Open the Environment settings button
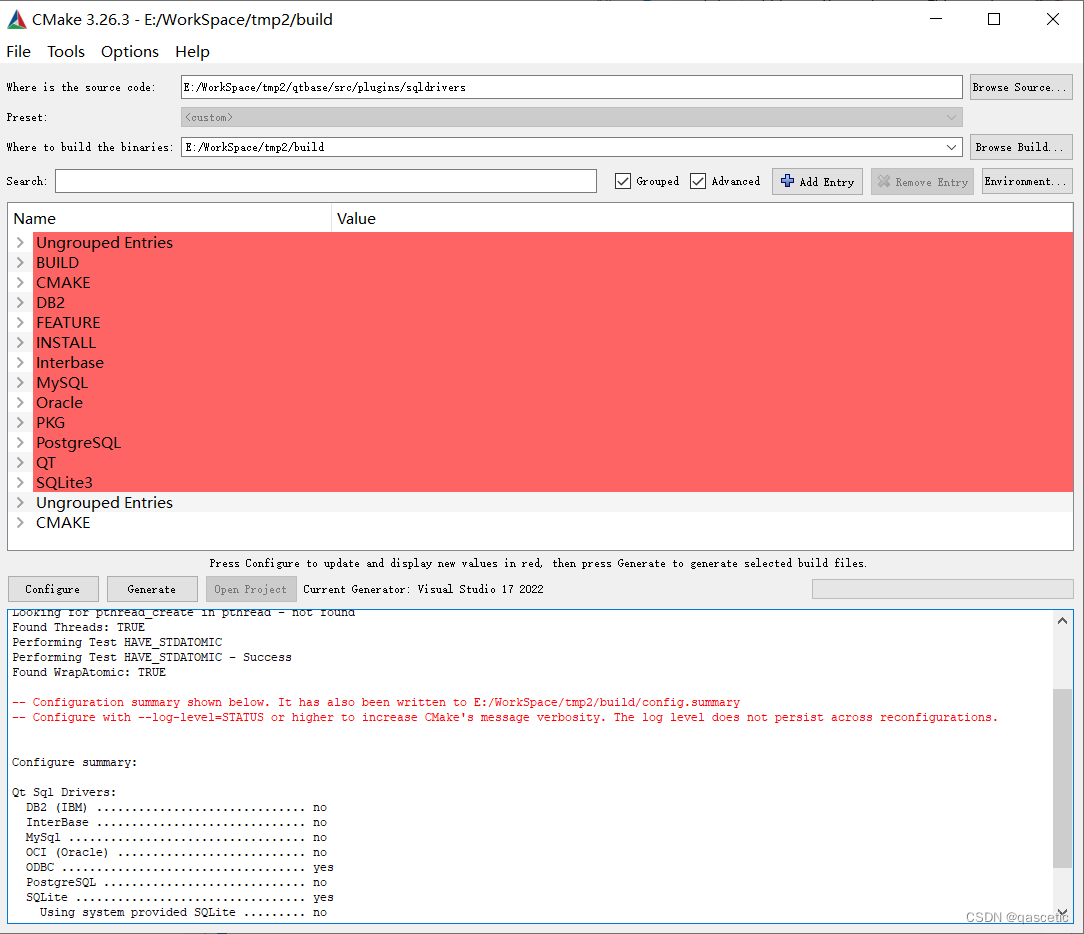 tap(1027, 181)
